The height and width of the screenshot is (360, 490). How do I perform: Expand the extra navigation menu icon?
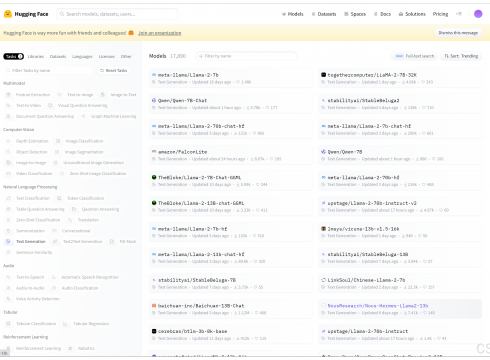[459, 14]
